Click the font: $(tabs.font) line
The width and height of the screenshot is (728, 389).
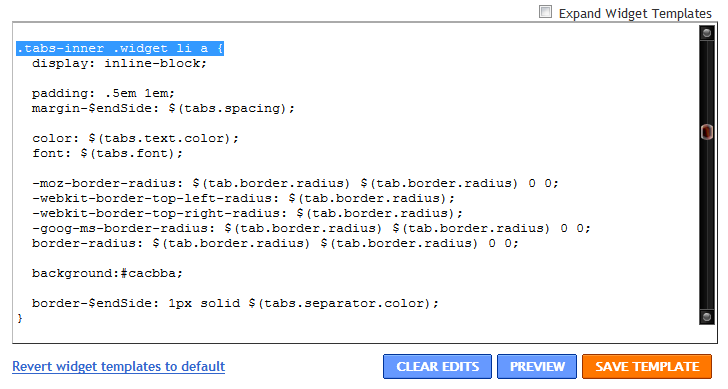(x=107, y=153)
